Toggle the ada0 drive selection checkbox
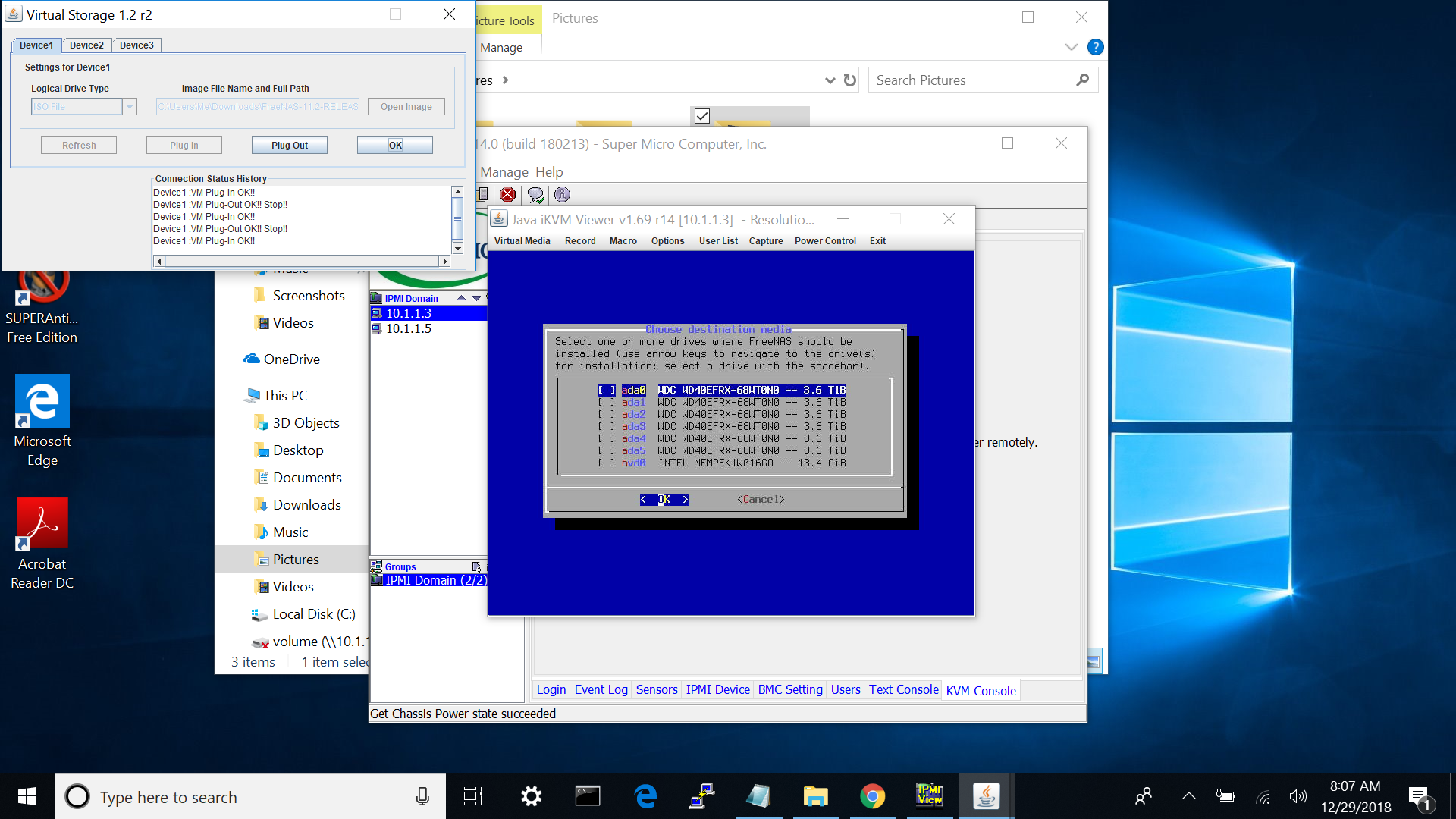 pyautogui.click(x=606, y=391)
